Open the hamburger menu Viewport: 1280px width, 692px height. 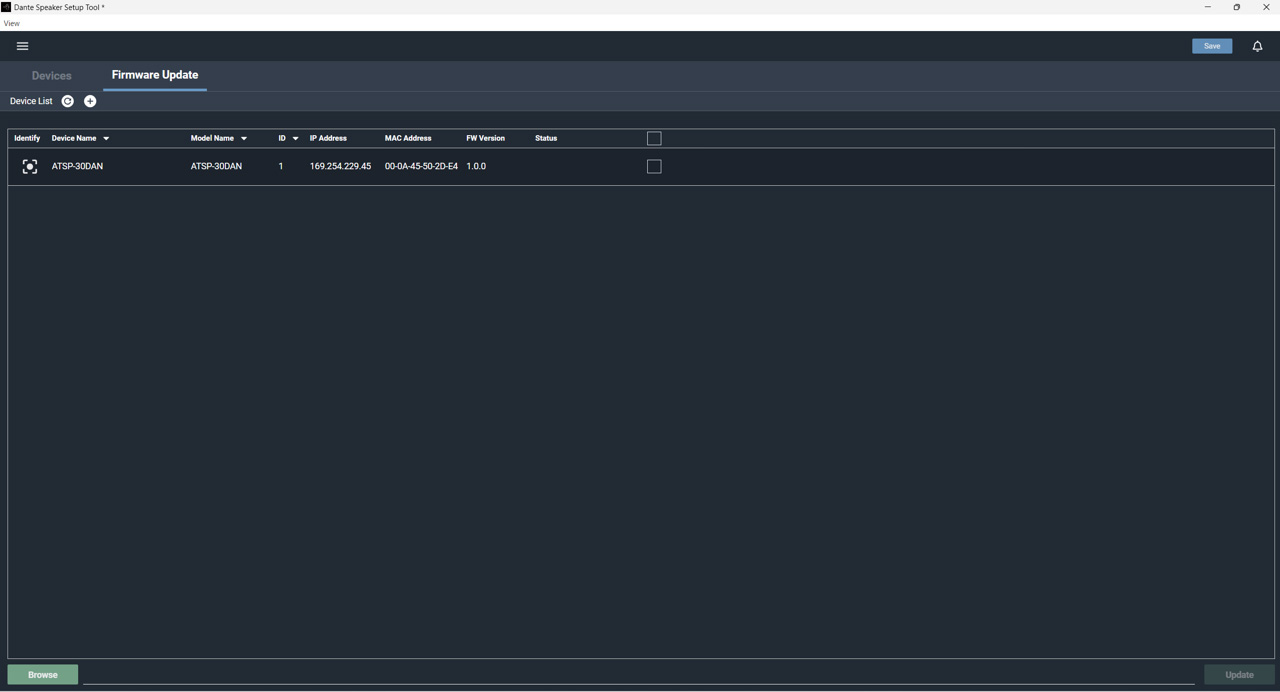(x=22, y=46)
